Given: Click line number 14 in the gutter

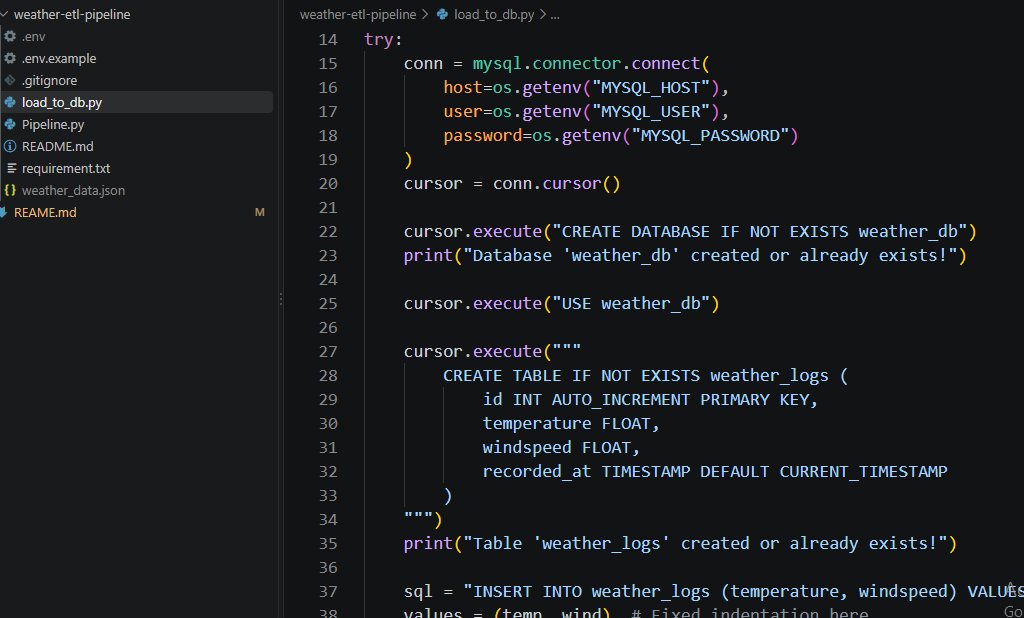Looking at the screenshot, I should tap(328, 40).
